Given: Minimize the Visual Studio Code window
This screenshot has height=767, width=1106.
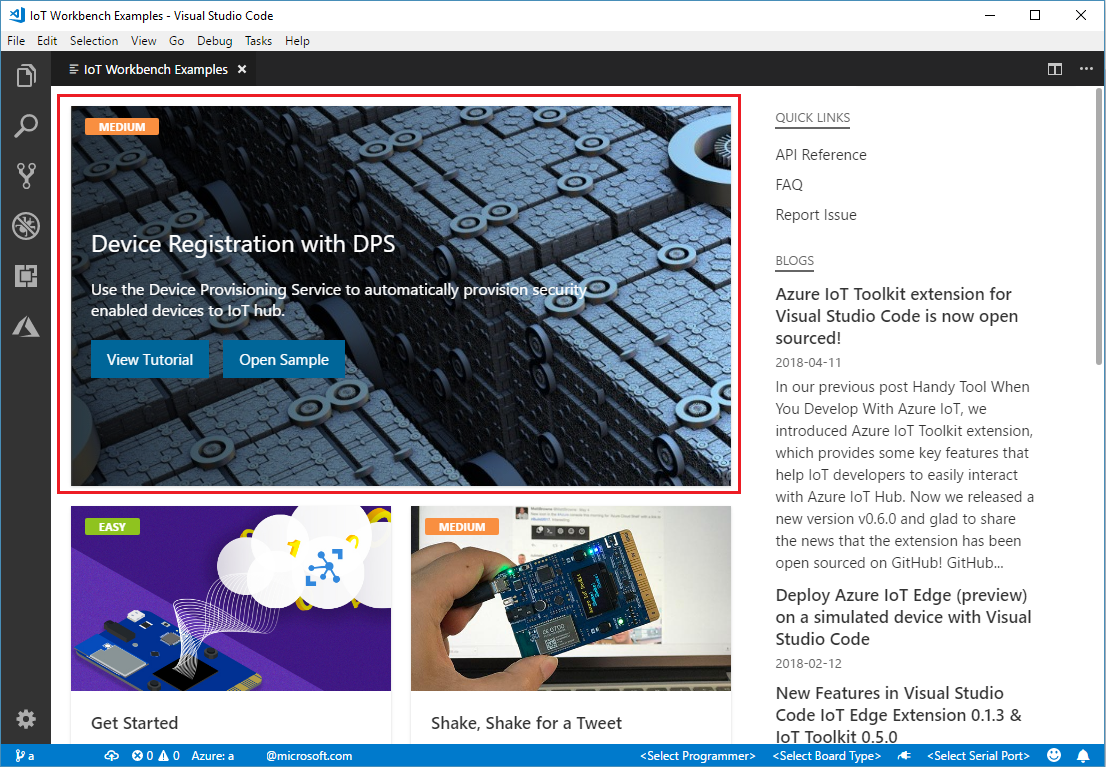Looking at the screenshot, I should pyautogui.click(x=990, y=15).
